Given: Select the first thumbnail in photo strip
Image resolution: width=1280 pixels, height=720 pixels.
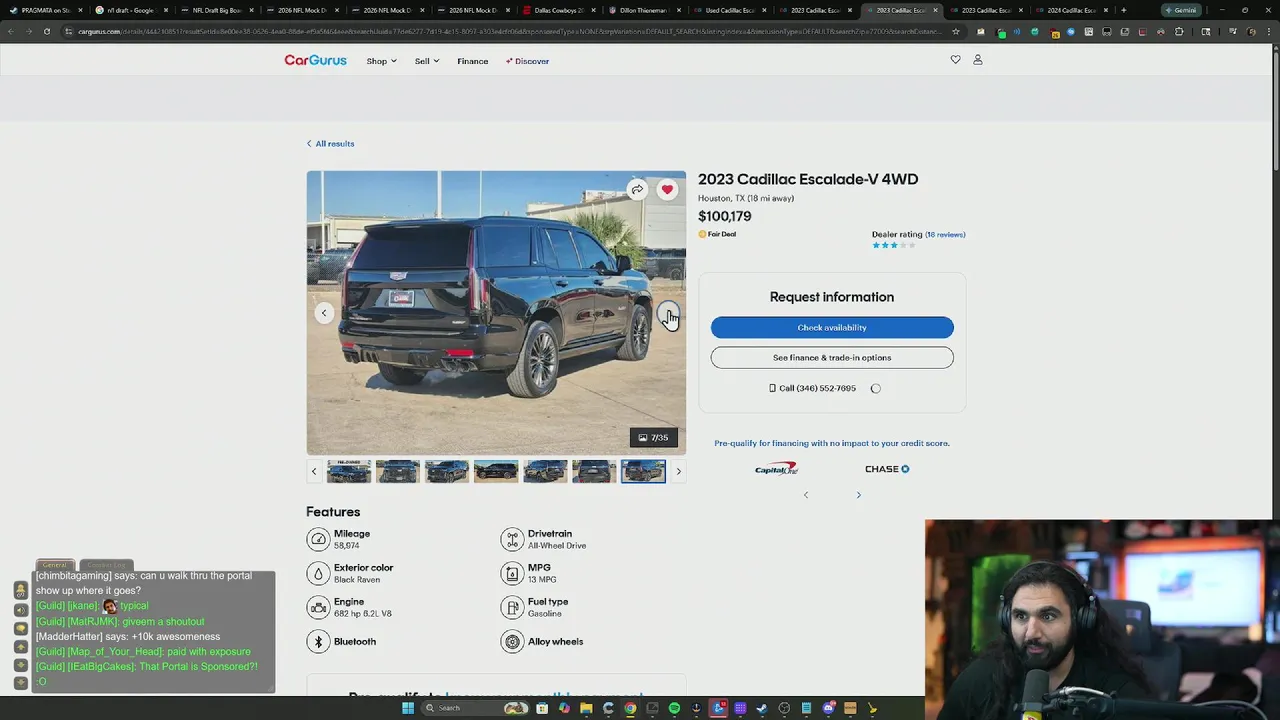Looking at the screenshot, I should (x=349, y=471).
